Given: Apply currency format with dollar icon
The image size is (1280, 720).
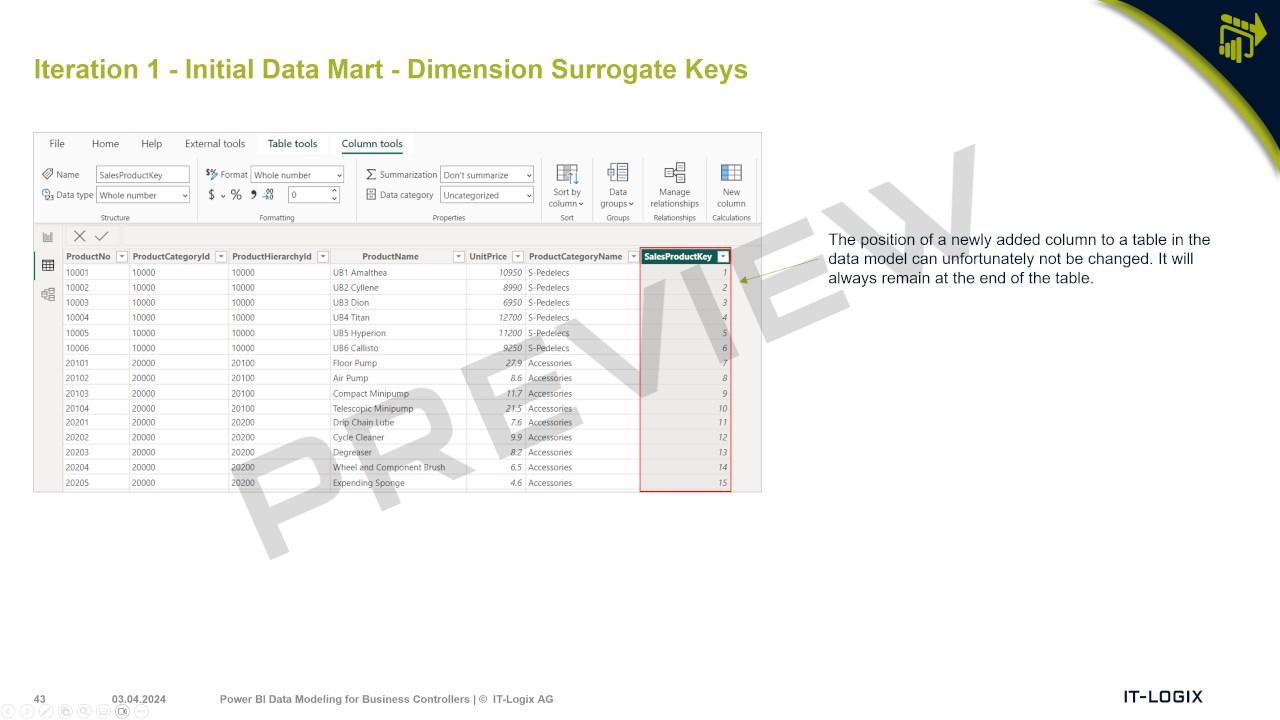Looking at the screenshot, I should point(212,195).
